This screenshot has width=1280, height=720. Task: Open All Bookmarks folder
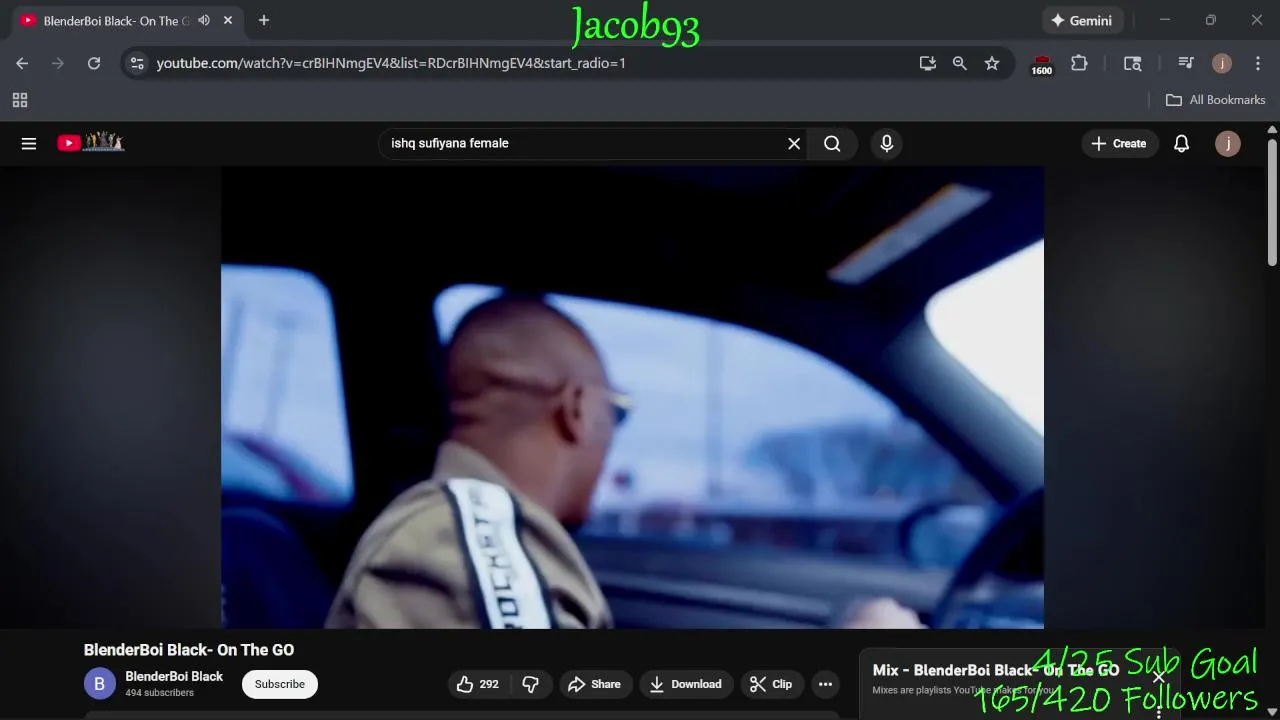coord(1216,100)
